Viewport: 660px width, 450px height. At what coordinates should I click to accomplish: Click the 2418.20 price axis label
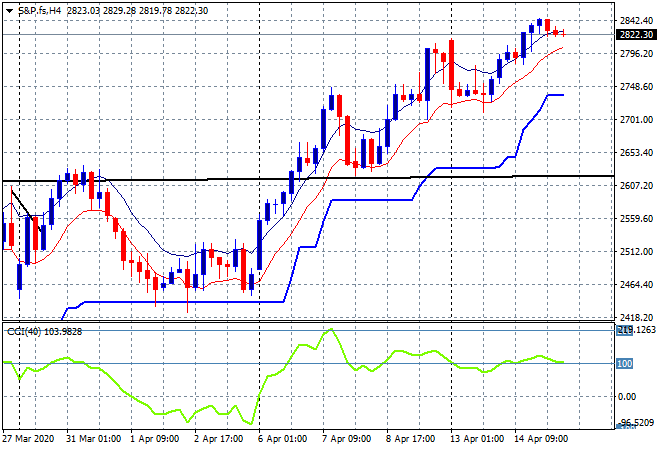coord(636,317)
